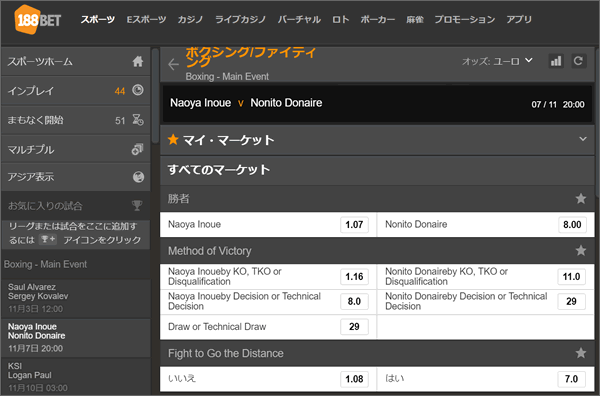
Task: Click the add-favorite trophy plus icon in hint
Action: click(48, 240)
